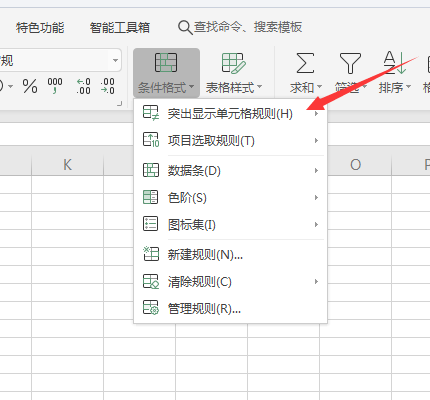Open the number format combo box dropdown
The width and height of the screenshot is (430, 400).
pos(115,61)
